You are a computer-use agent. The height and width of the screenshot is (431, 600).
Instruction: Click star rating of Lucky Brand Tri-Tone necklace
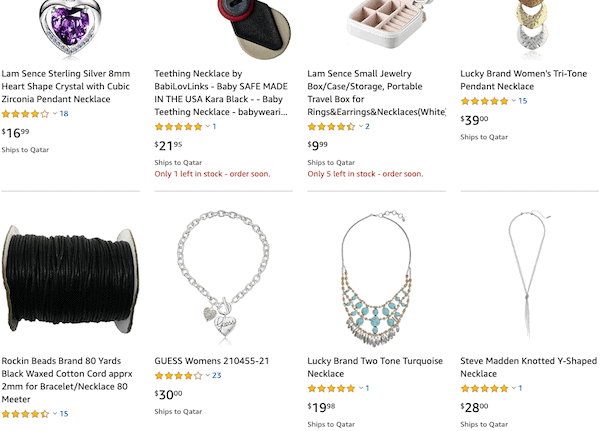(x=484, y=101)
